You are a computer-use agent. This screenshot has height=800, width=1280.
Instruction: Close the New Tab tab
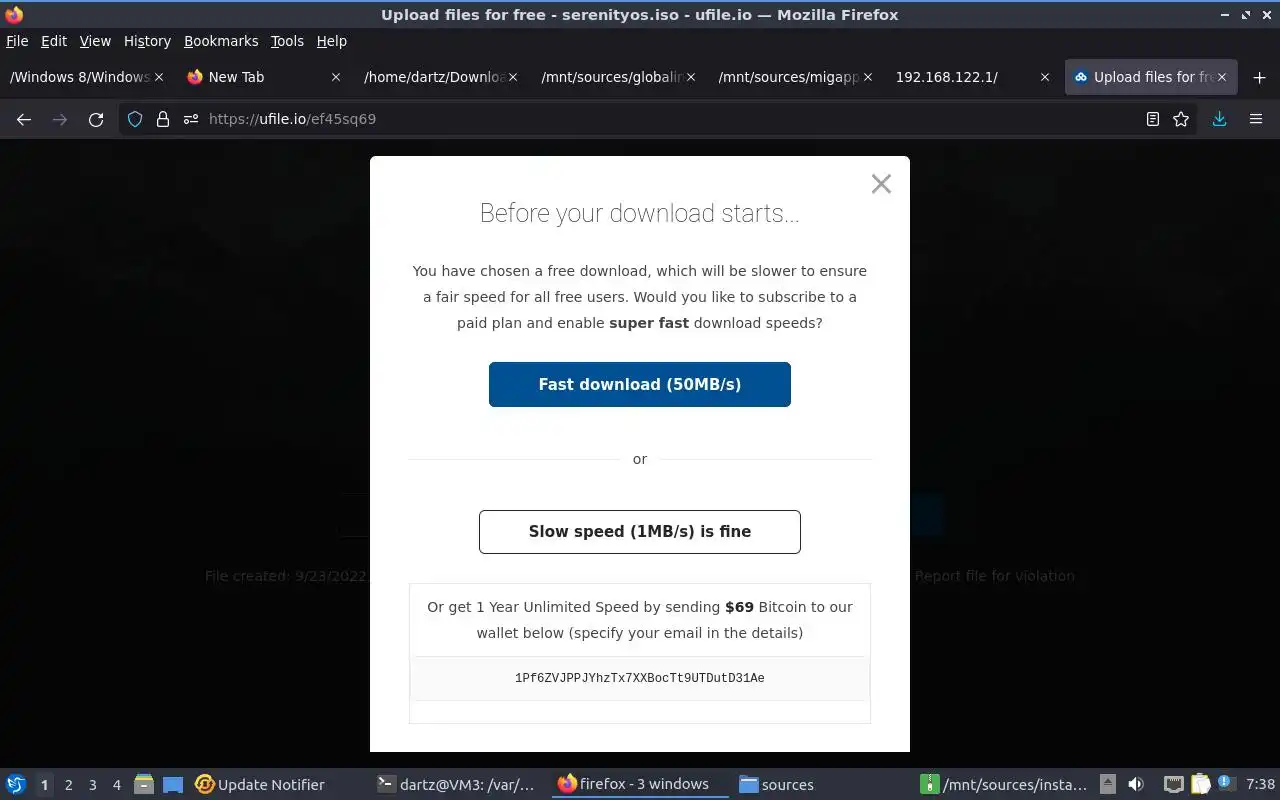336,77
